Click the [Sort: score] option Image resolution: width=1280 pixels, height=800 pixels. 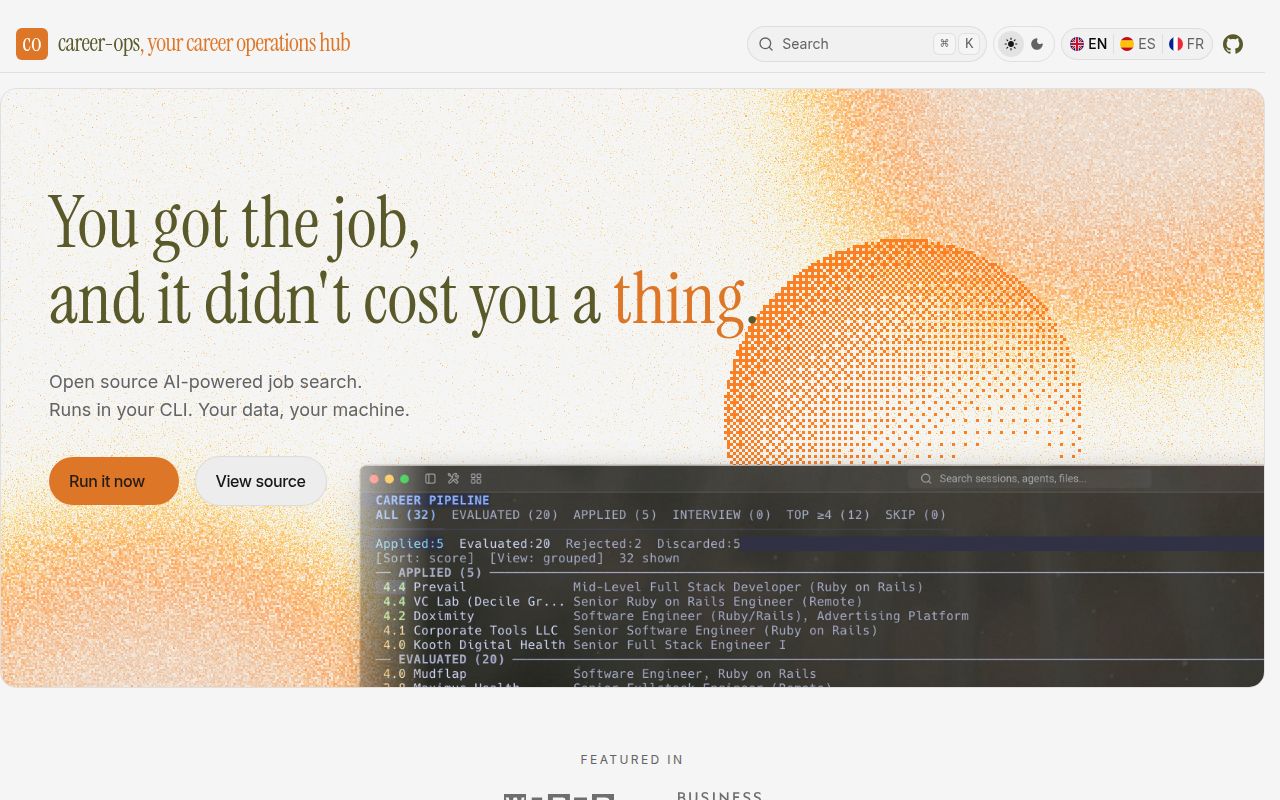[428, 558]
